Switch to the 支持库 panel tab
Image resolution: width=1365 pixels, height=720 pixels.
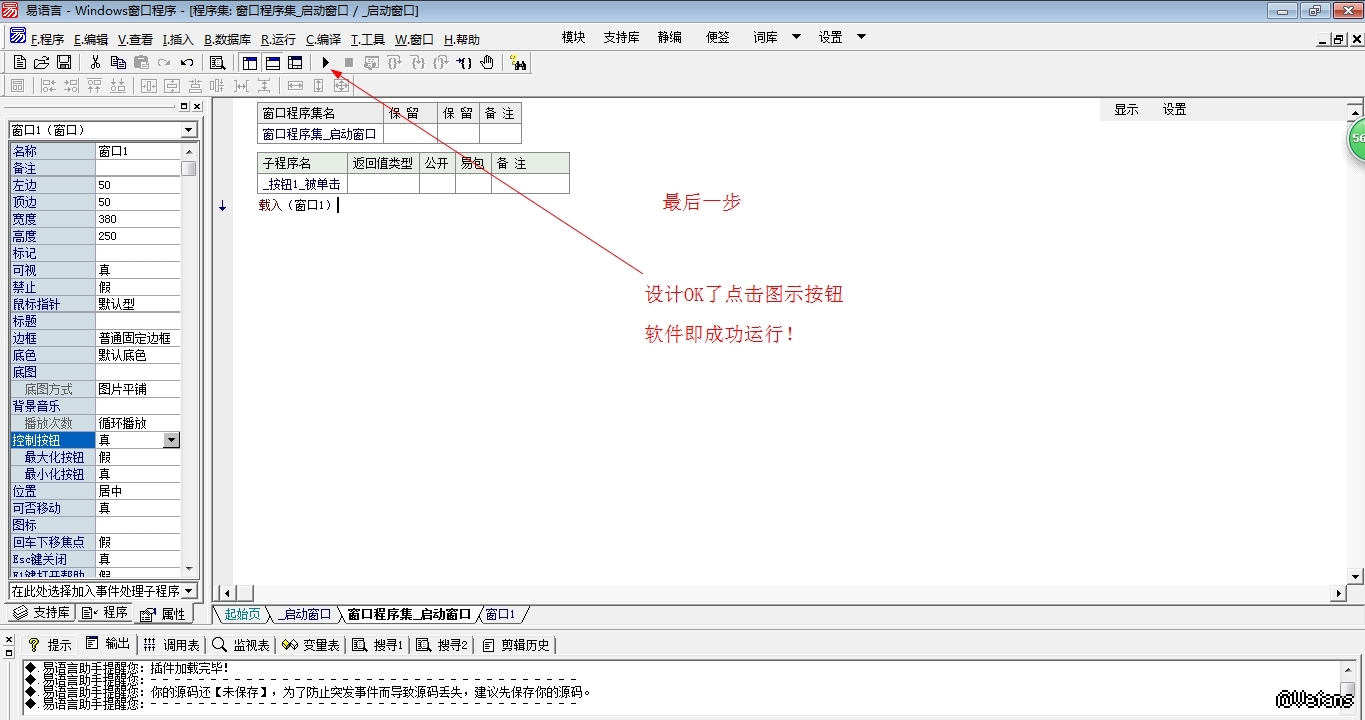click(41, 613)
